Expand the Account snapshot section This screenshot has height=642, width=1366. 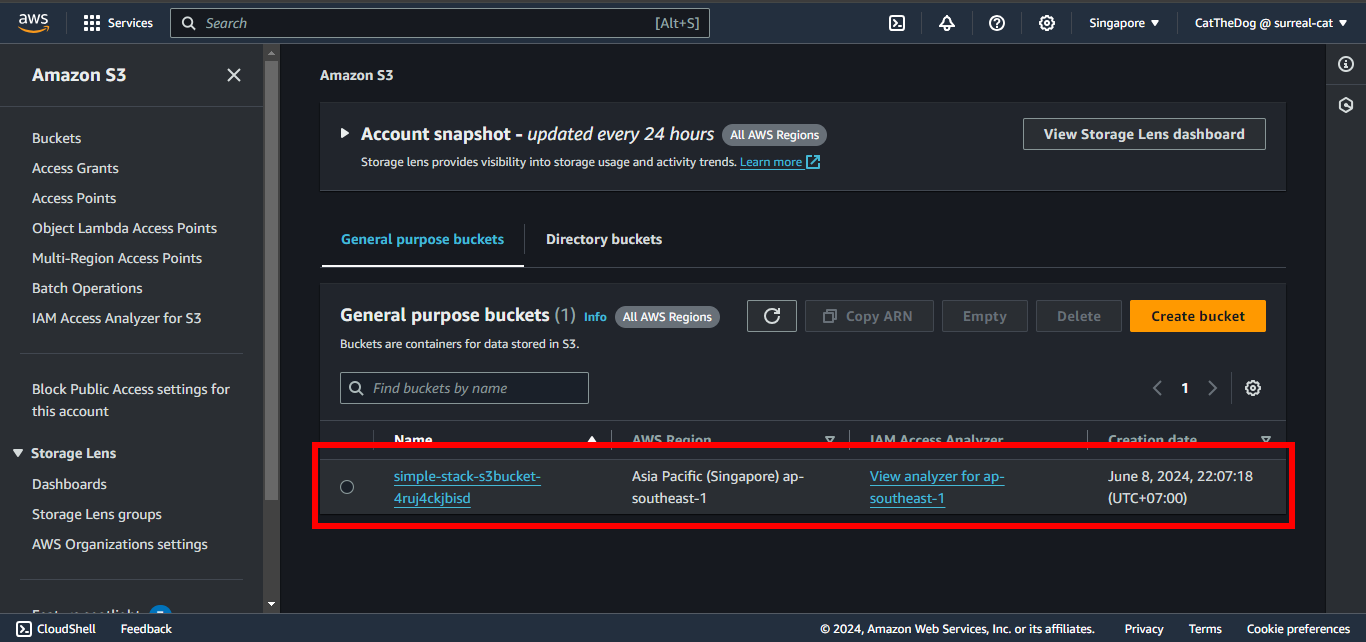345,133
